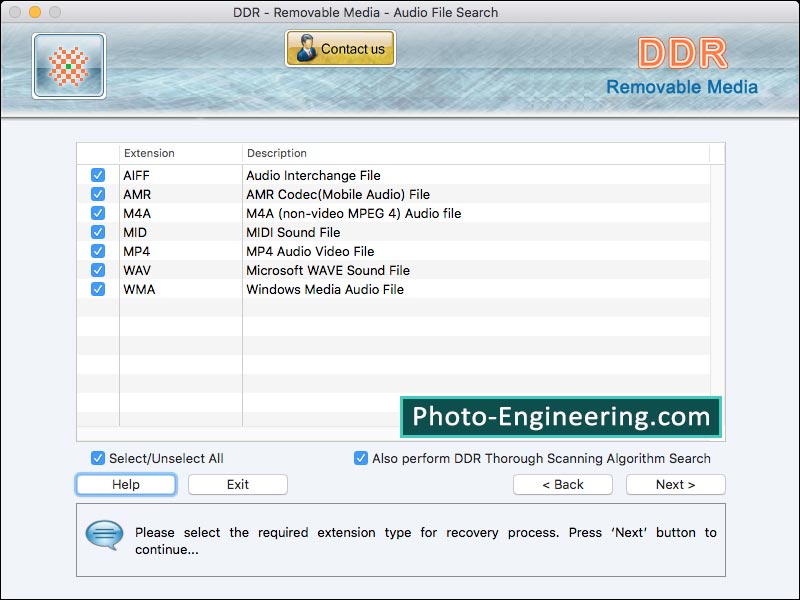Image resolution: width=800 pixels, height=600 pixels.
Task: Click the Description column header
Action: click(277, 153)
